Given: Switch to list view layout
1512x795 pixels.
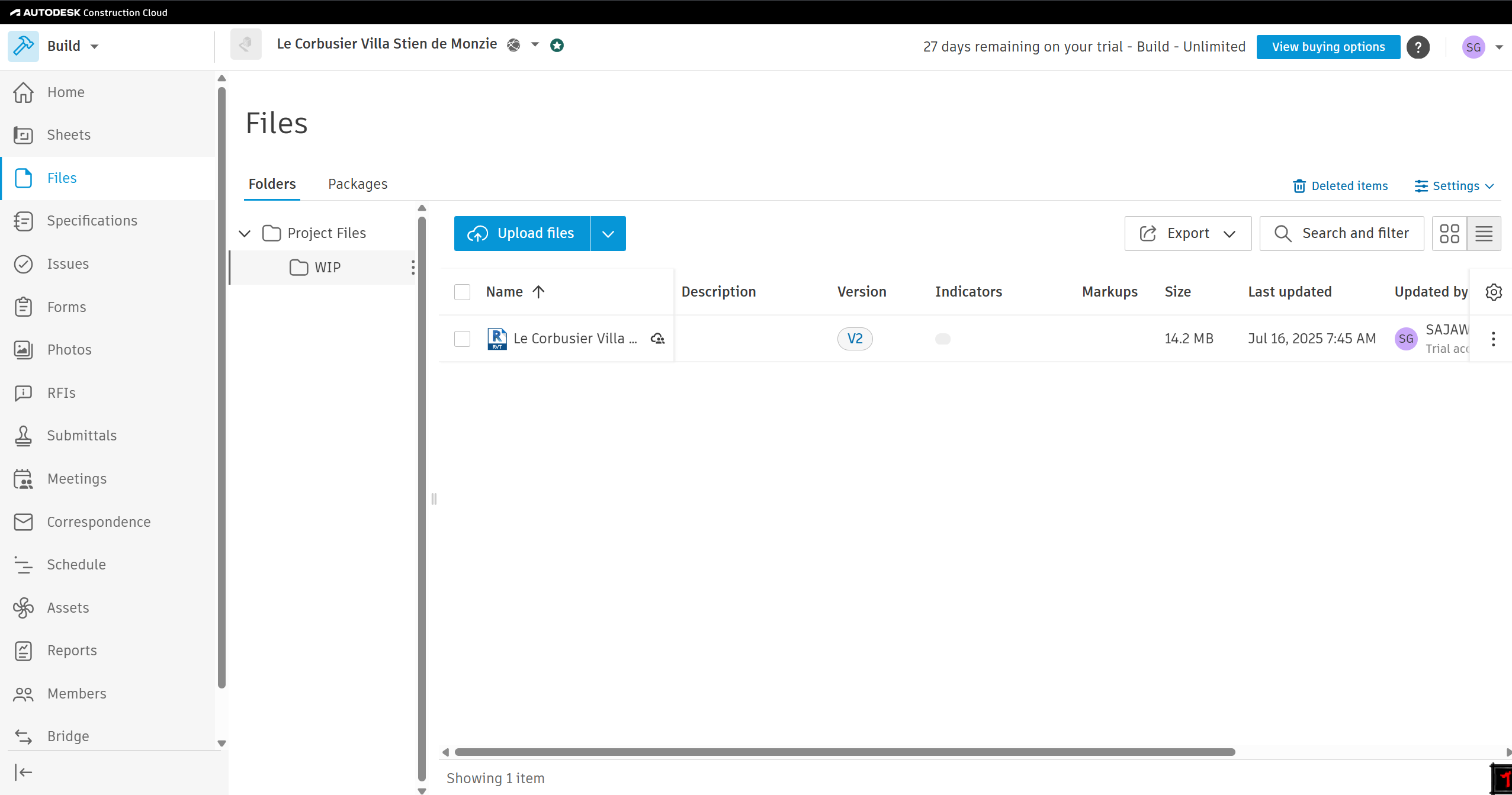Looking at the screenshot, I should coord(1484,233).
